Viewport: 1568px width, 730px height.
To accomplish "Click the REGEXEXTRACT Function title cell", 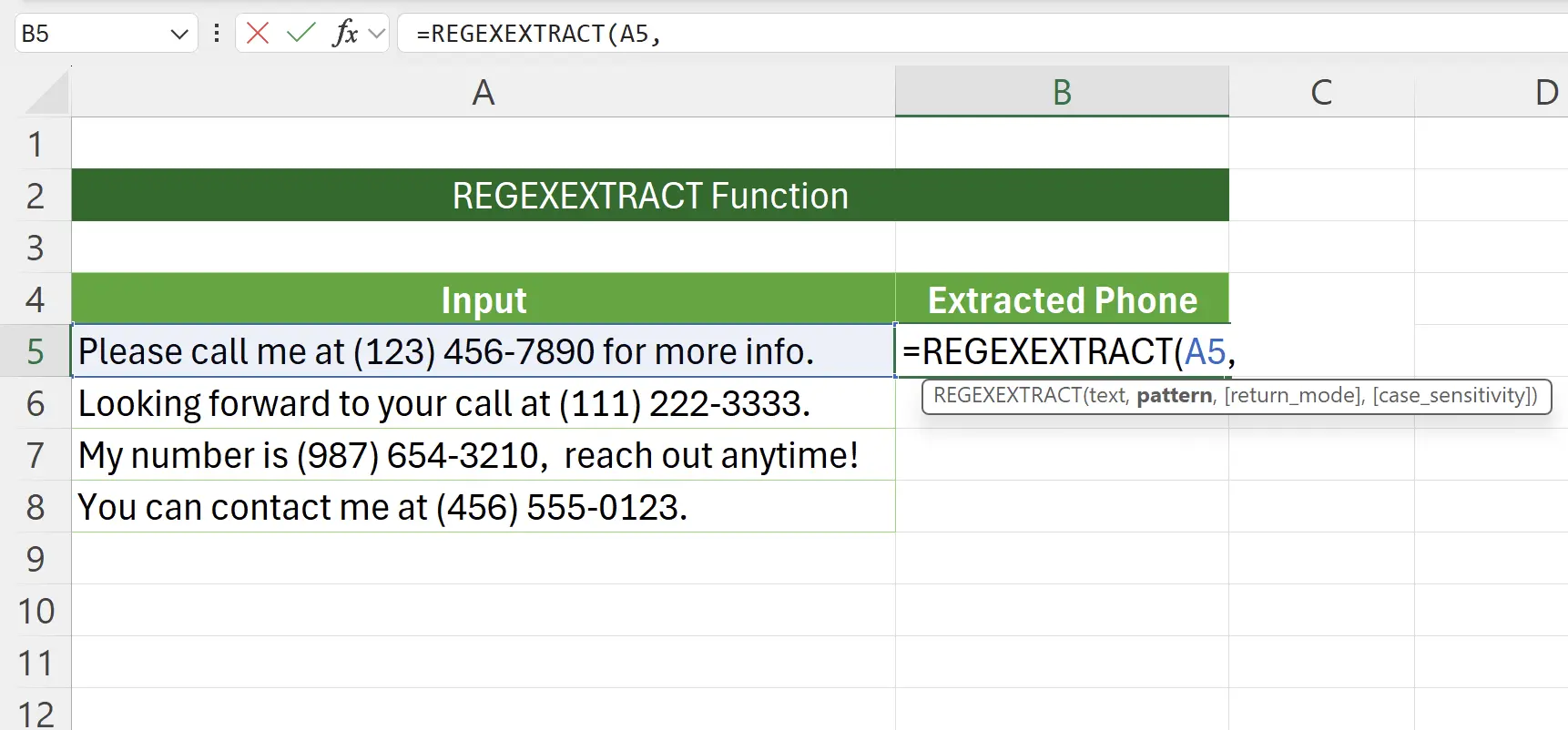I will (650, 196).
